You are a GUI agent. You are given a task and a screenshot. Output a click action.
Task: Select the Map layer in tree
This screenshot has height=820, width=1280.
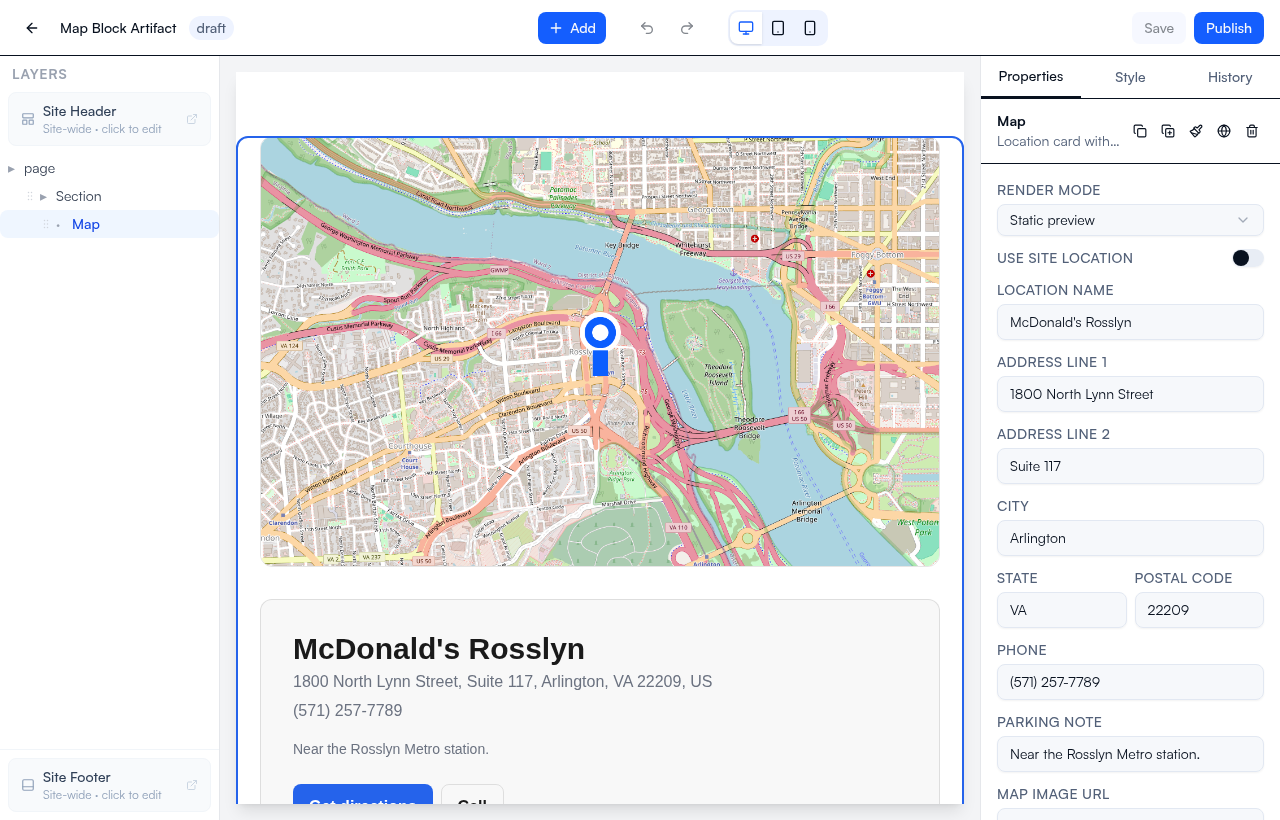pos(109,224)
